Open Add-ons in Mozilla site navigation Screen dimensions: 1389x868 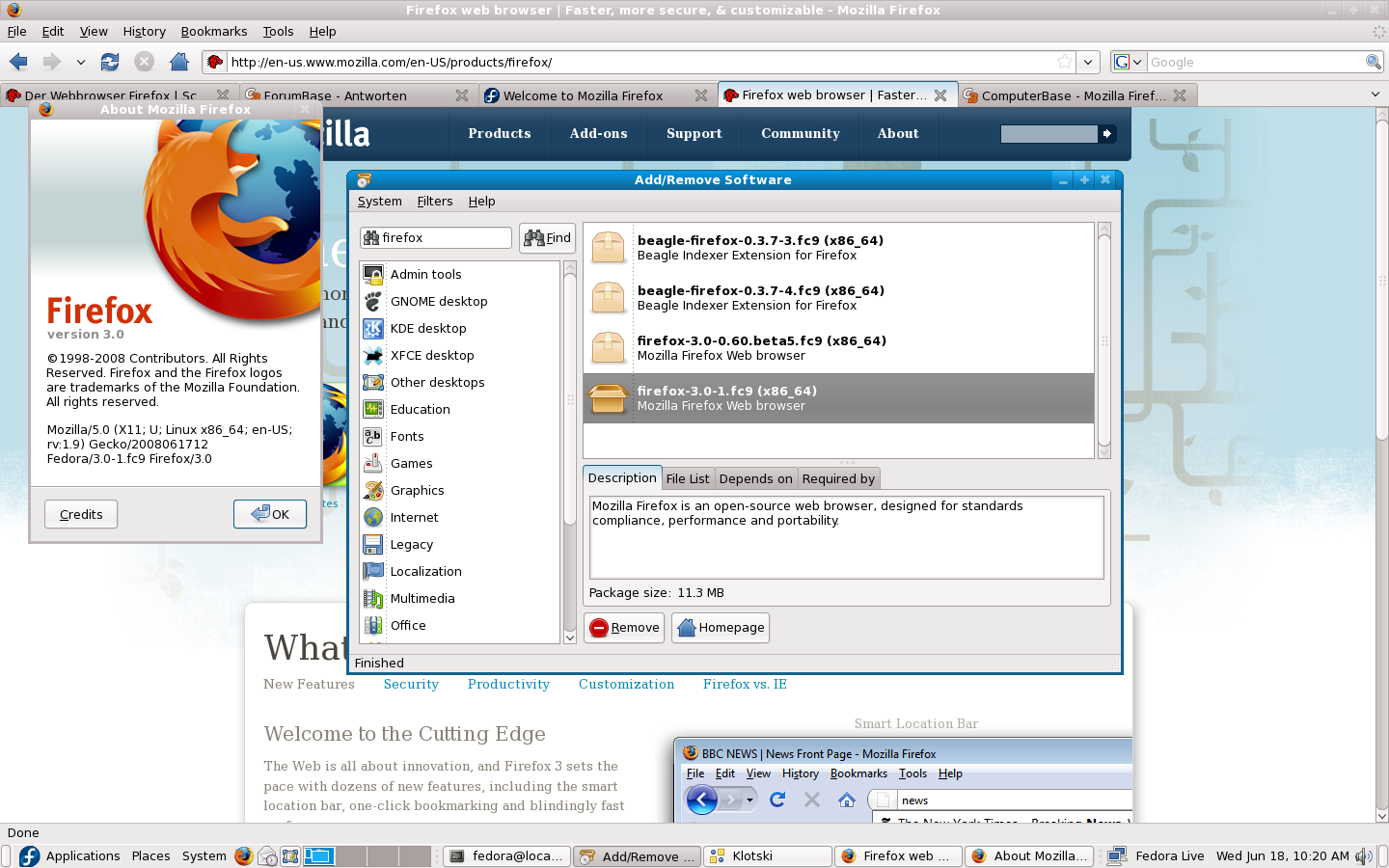pyautogui.click(x=598, y=133)
